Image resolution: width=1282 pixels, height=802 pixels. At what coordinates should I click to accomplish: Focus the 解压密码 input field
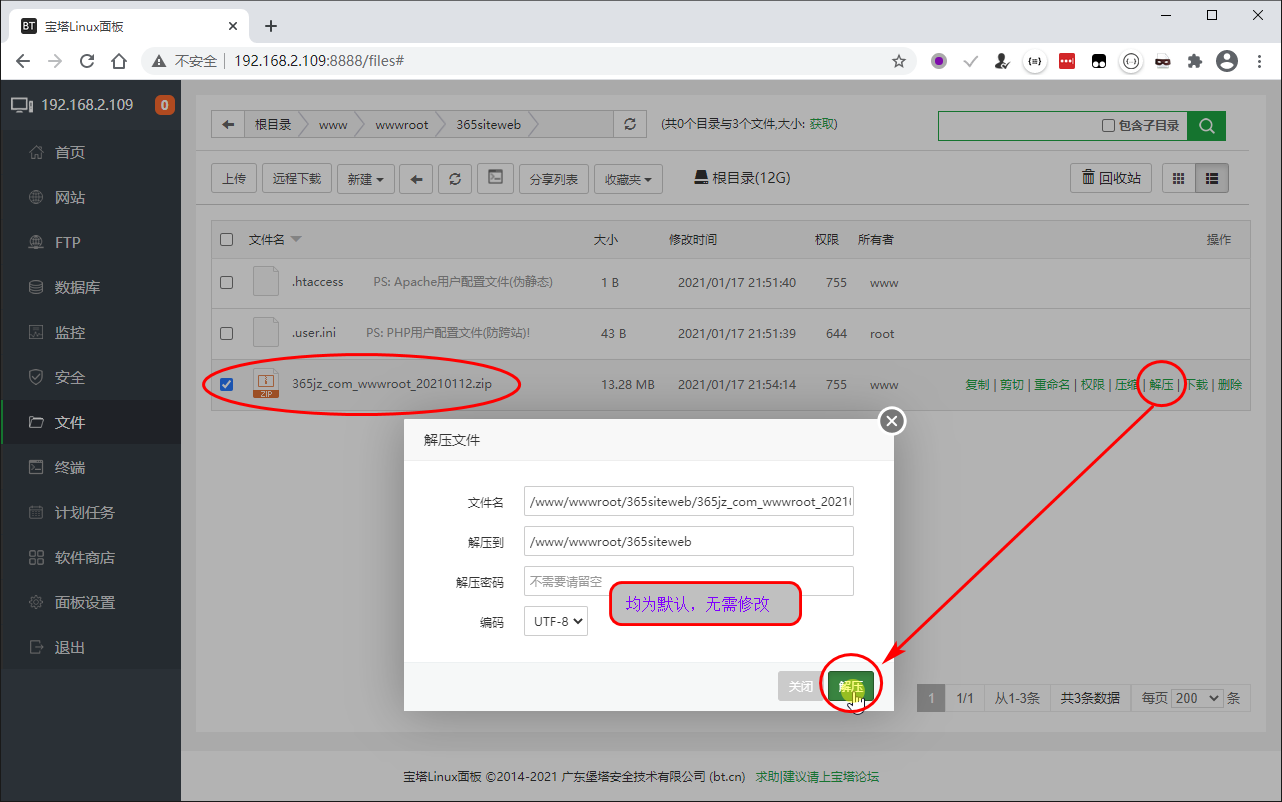point(689,581)
